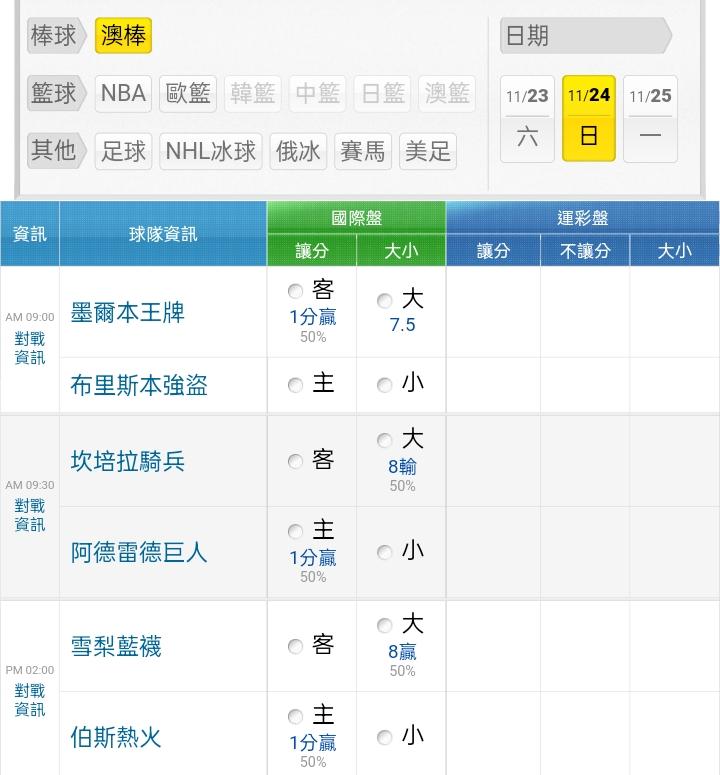This screenshot has height=775, width=720.
Task: Click the 棒球 sport category label
Action: click(x=56, y=36)
